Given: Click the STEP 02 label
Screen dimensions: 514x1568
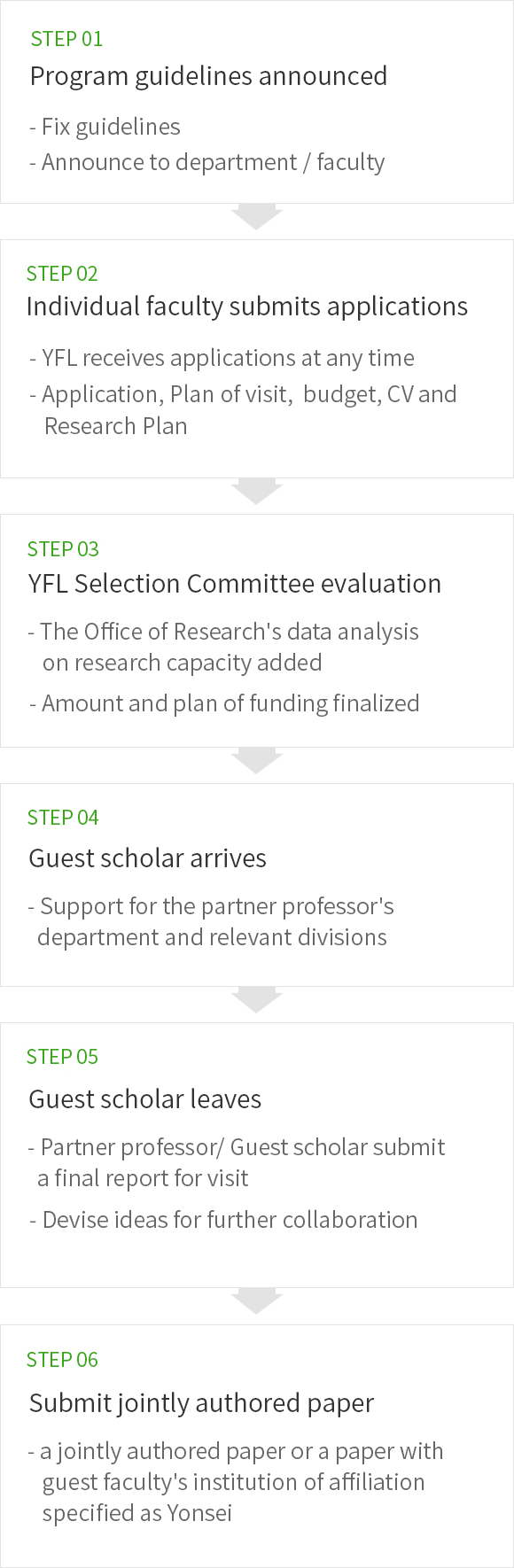Looking at the screenshot, I should pyautogui.click(x=62, y=274).
